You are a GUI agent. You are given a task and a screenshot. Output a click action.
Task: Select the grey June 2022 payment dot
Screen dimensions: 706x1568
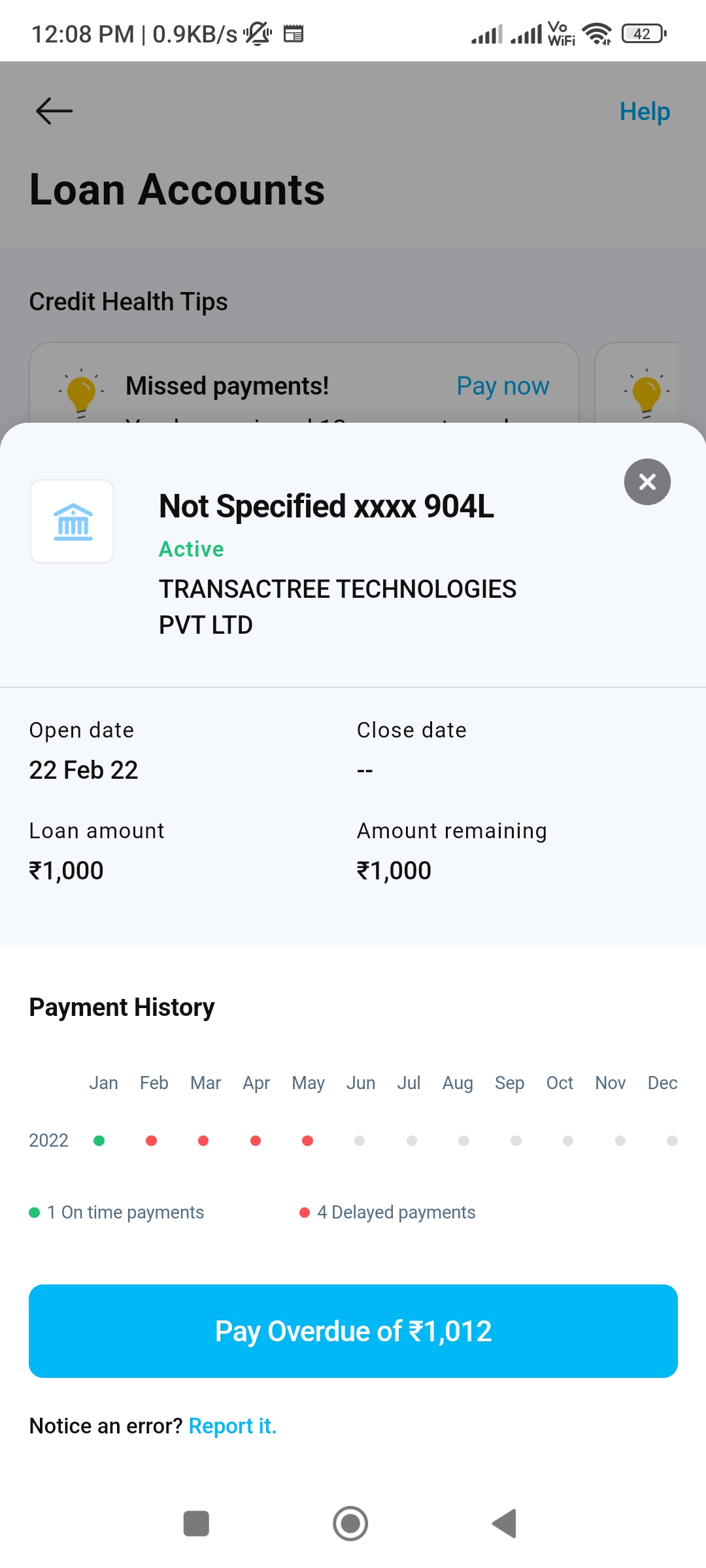coord(360,1141)
